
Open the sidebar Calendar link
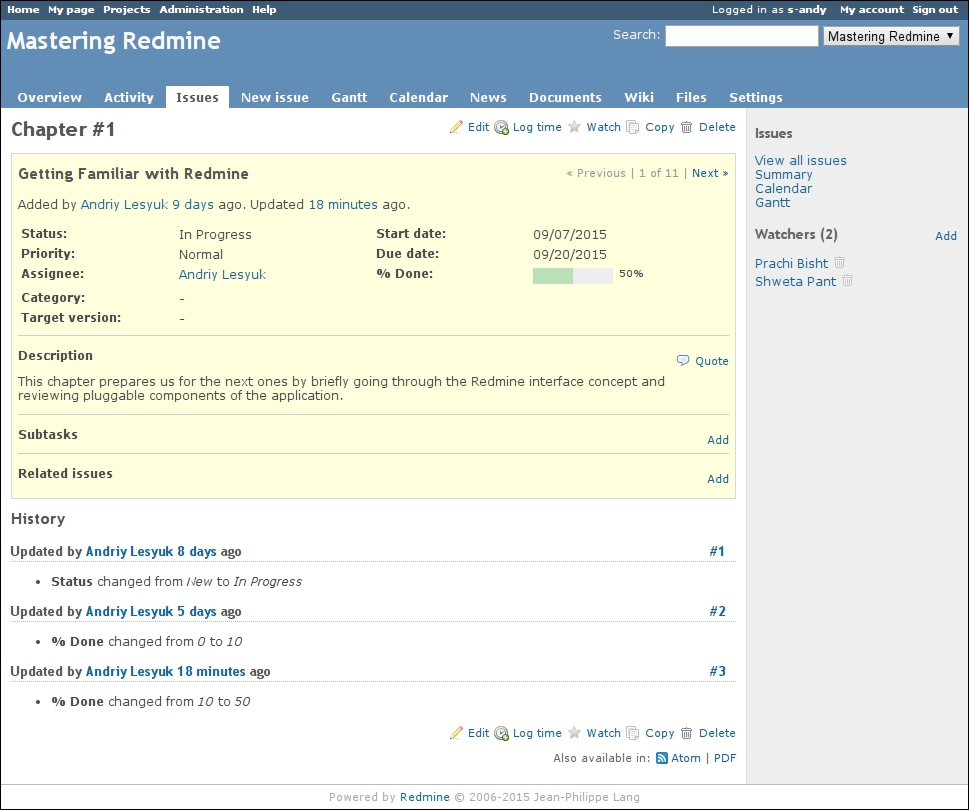pyautogui.click(x=784, y=188)
